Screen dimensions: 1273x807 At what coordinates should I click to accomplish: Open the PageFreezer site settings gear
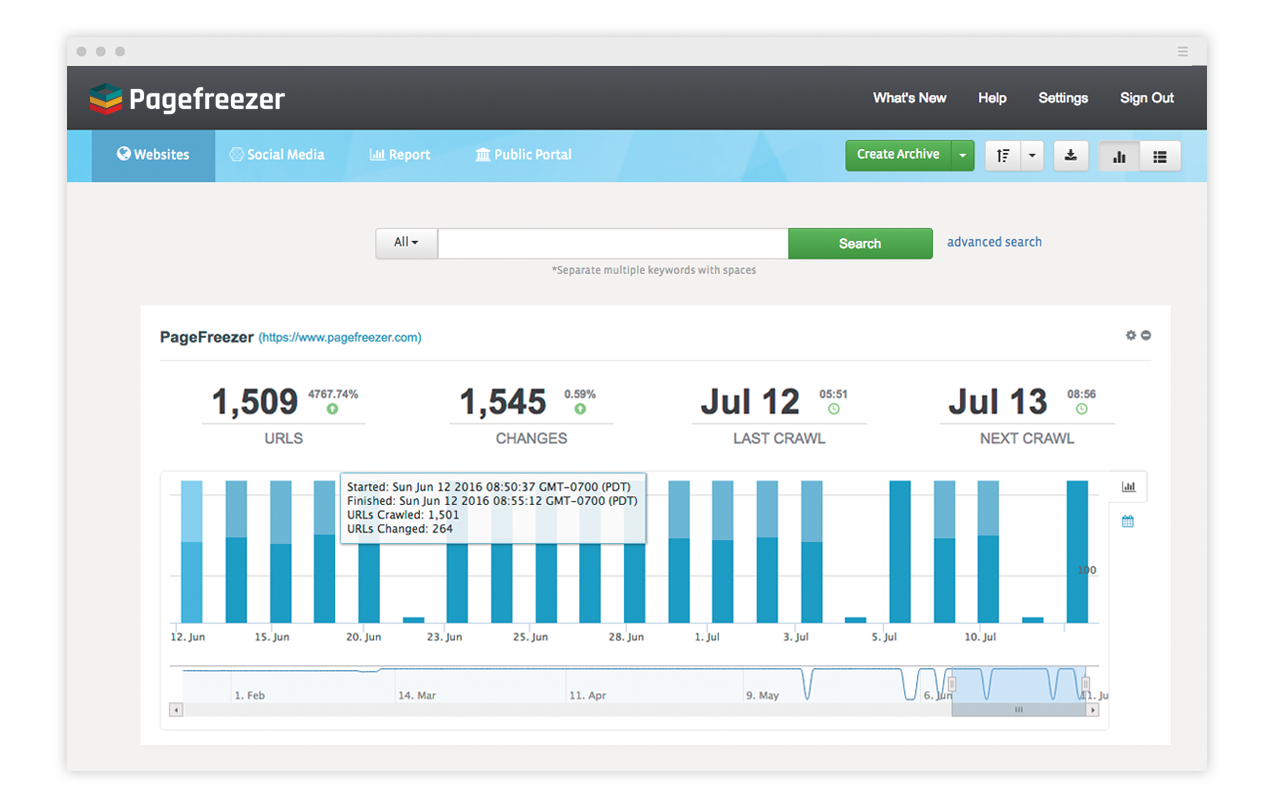(x=1131, y=336)
